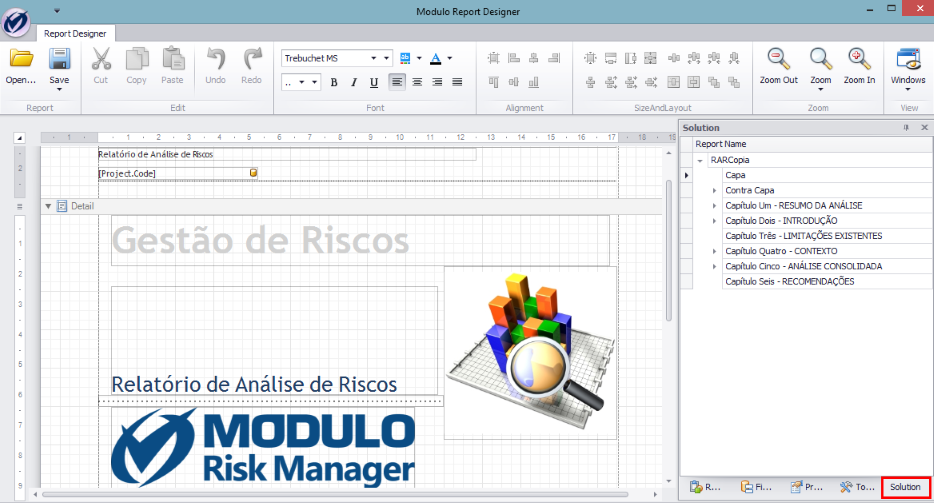Open the Modulo application menu button
Viewport: 934px width, 503px height.
[16, 23]
